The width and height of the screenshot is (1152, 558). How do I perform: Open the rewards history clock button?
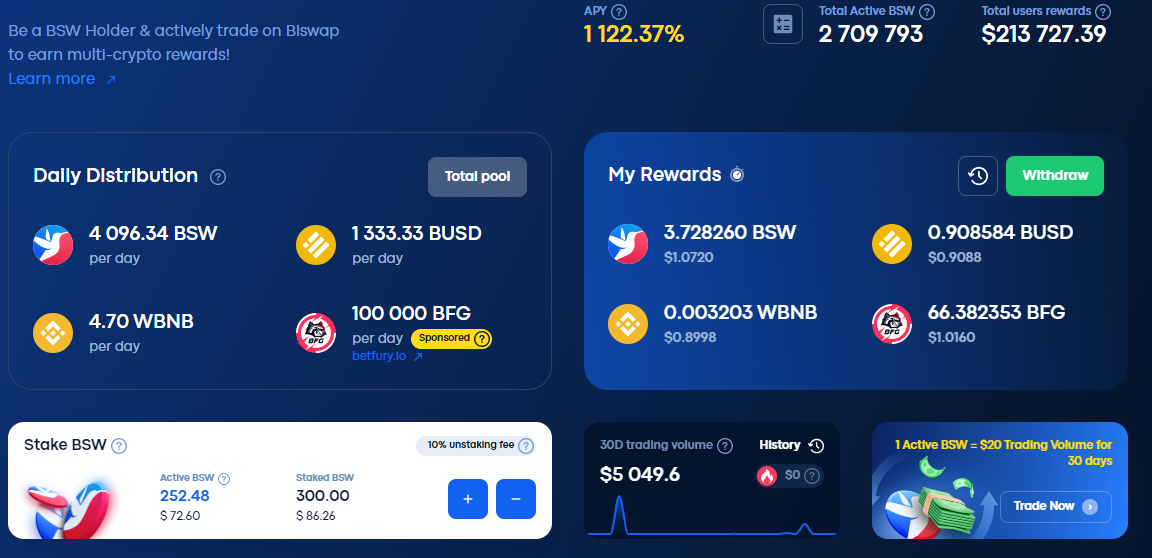coord(978,176)
